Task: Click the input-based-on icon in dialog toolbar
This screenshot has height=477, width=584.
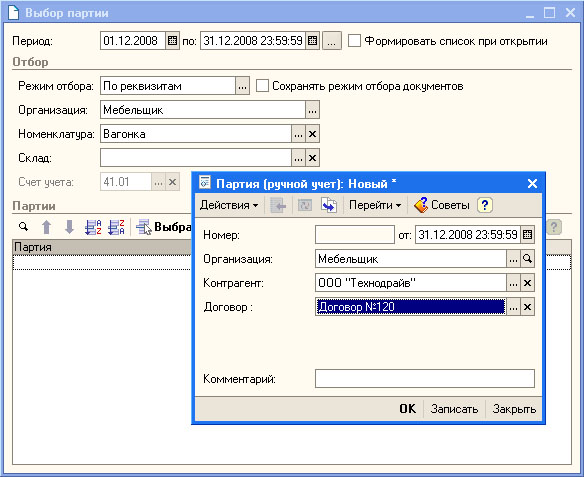Action: (329, 205)
